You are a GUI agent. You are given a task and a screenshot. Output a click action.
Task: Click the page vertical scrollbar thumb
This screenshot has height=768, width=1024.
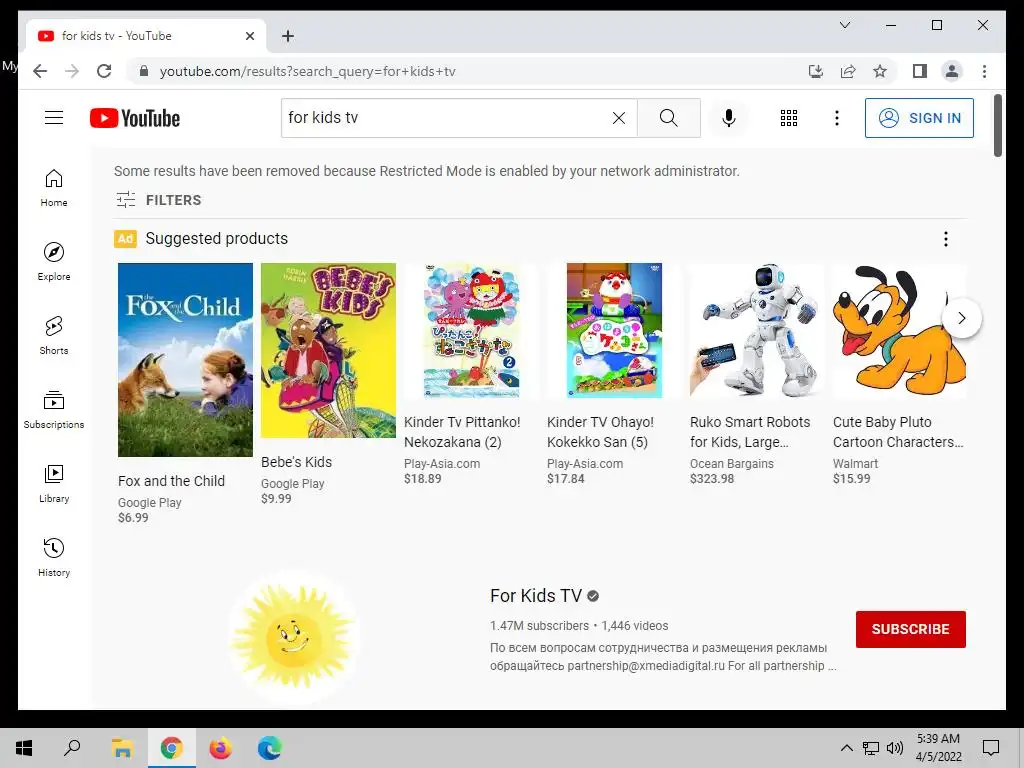(x=997, y=125)
